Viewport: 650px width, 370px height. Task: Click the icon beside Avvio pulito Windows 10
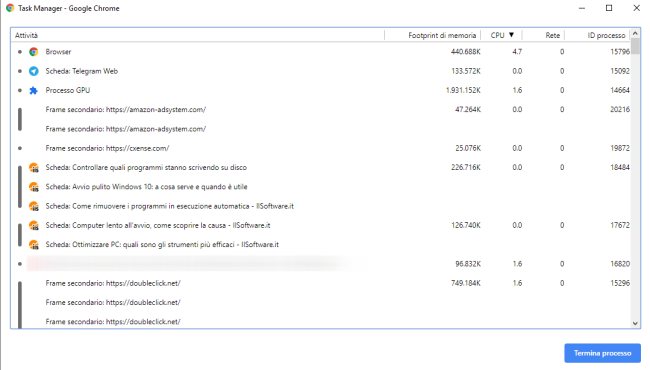[x=34, y=187]
